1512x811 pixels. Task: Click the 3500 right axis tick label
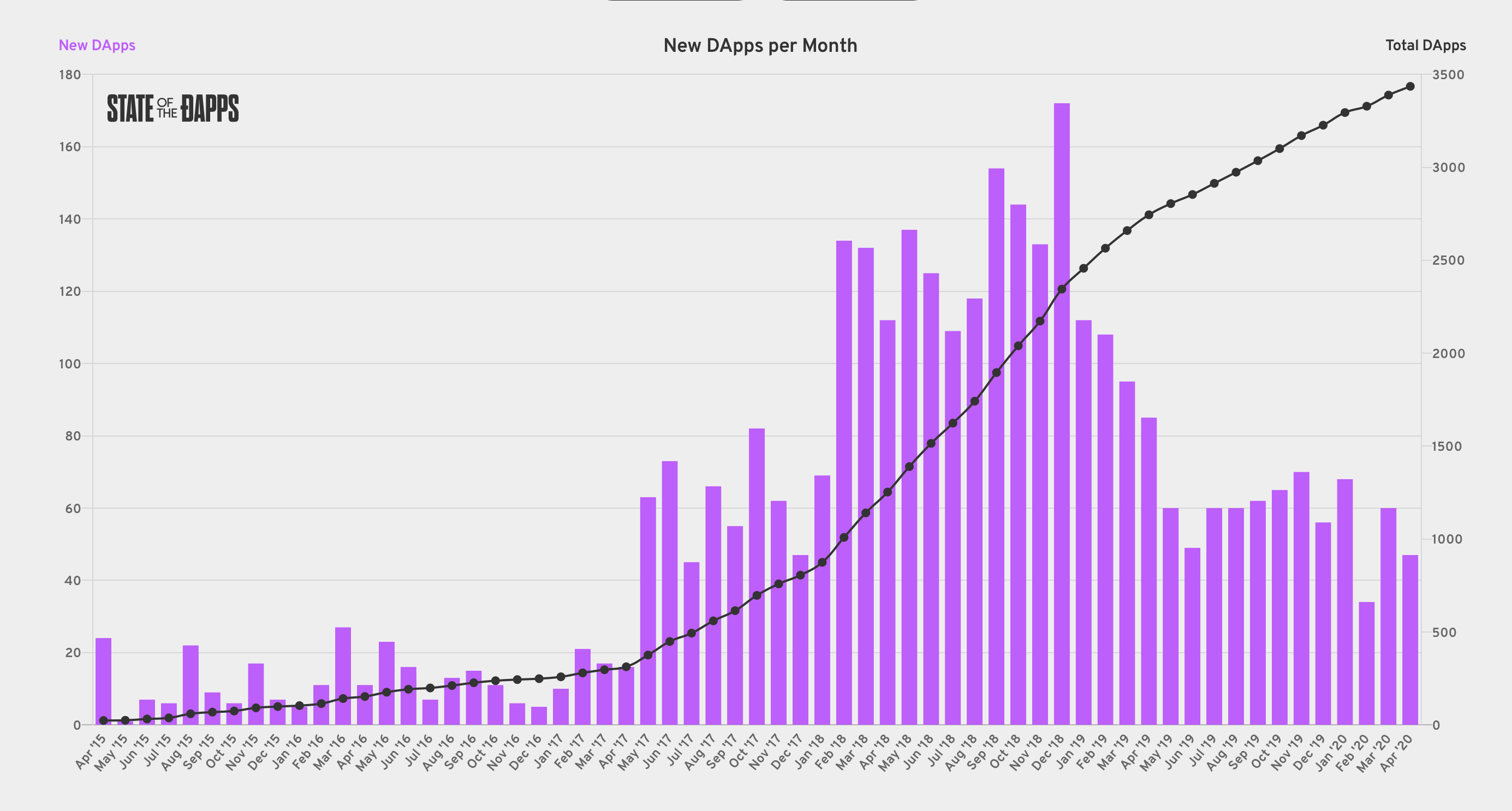click(1448, 75)
